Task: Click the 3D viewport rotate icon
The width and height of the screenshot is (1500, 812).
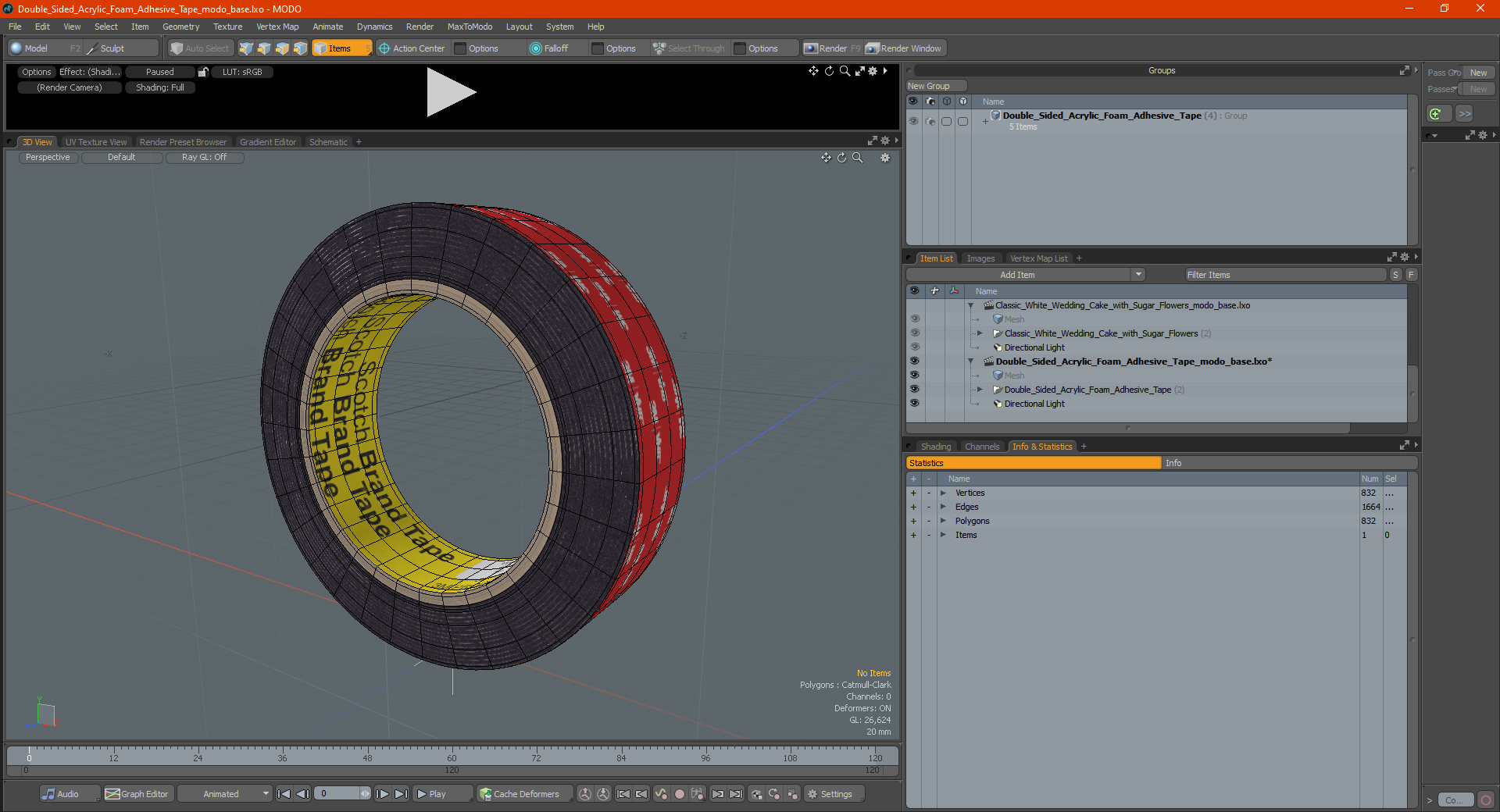Action: pyautogui.click(x=841, y=158)
